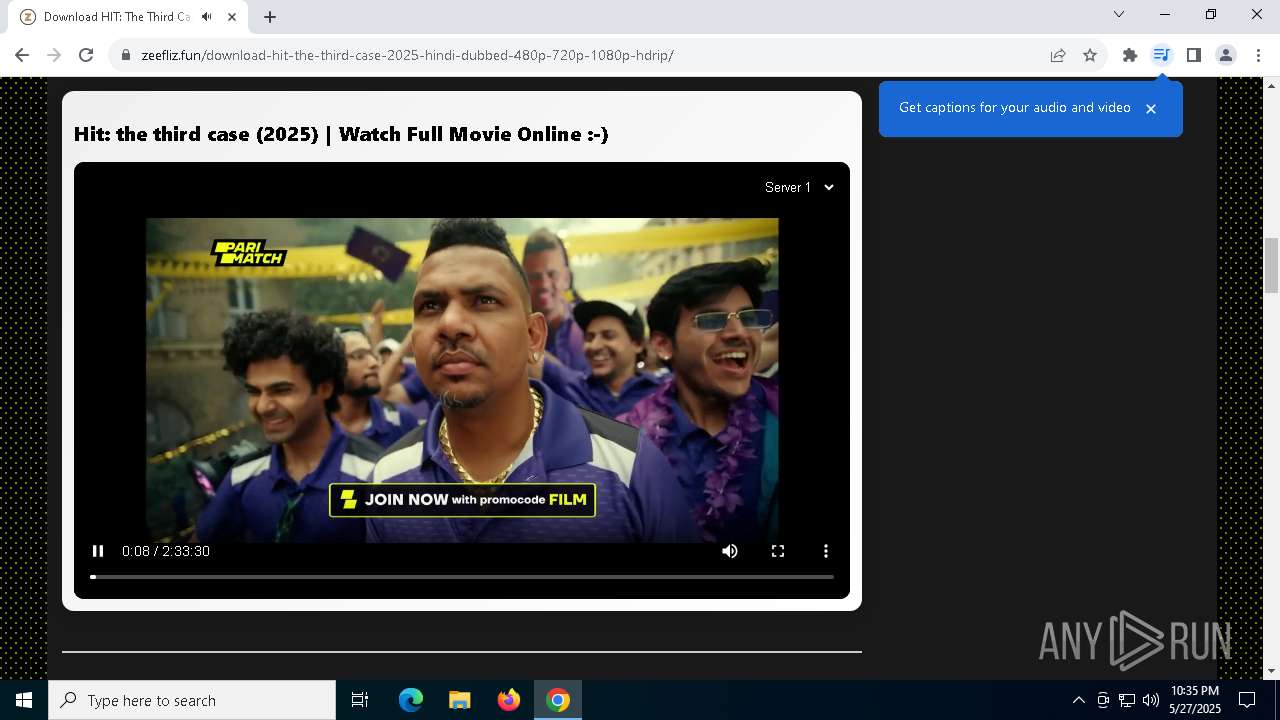Switch to Chrome taskbar icon
1280x720 pixels.
(x=558, y=700)
